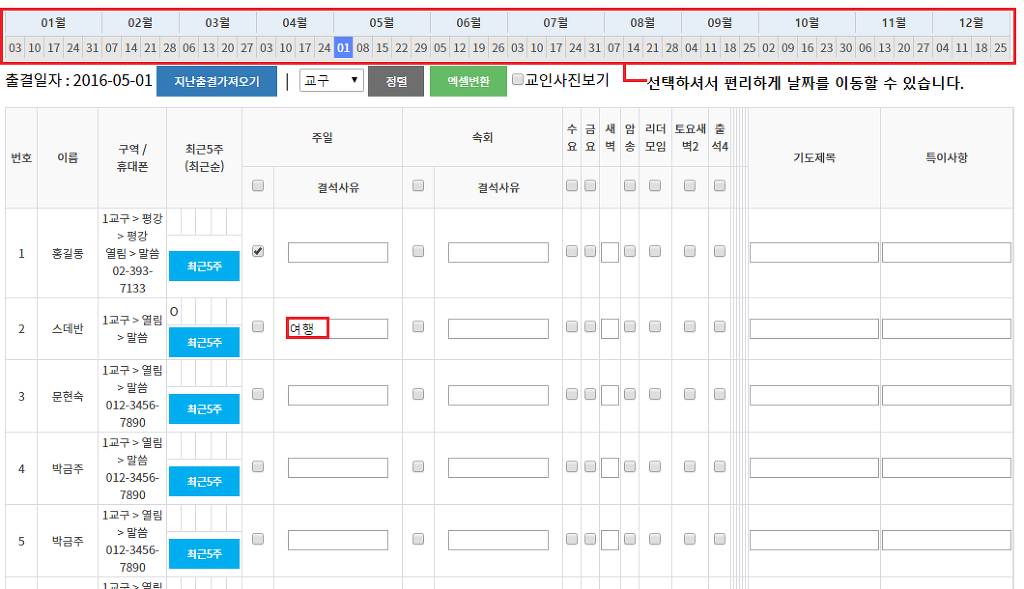
Task: Check 홍길동's 속회 attendance checkbox
Action: [418, 251]
